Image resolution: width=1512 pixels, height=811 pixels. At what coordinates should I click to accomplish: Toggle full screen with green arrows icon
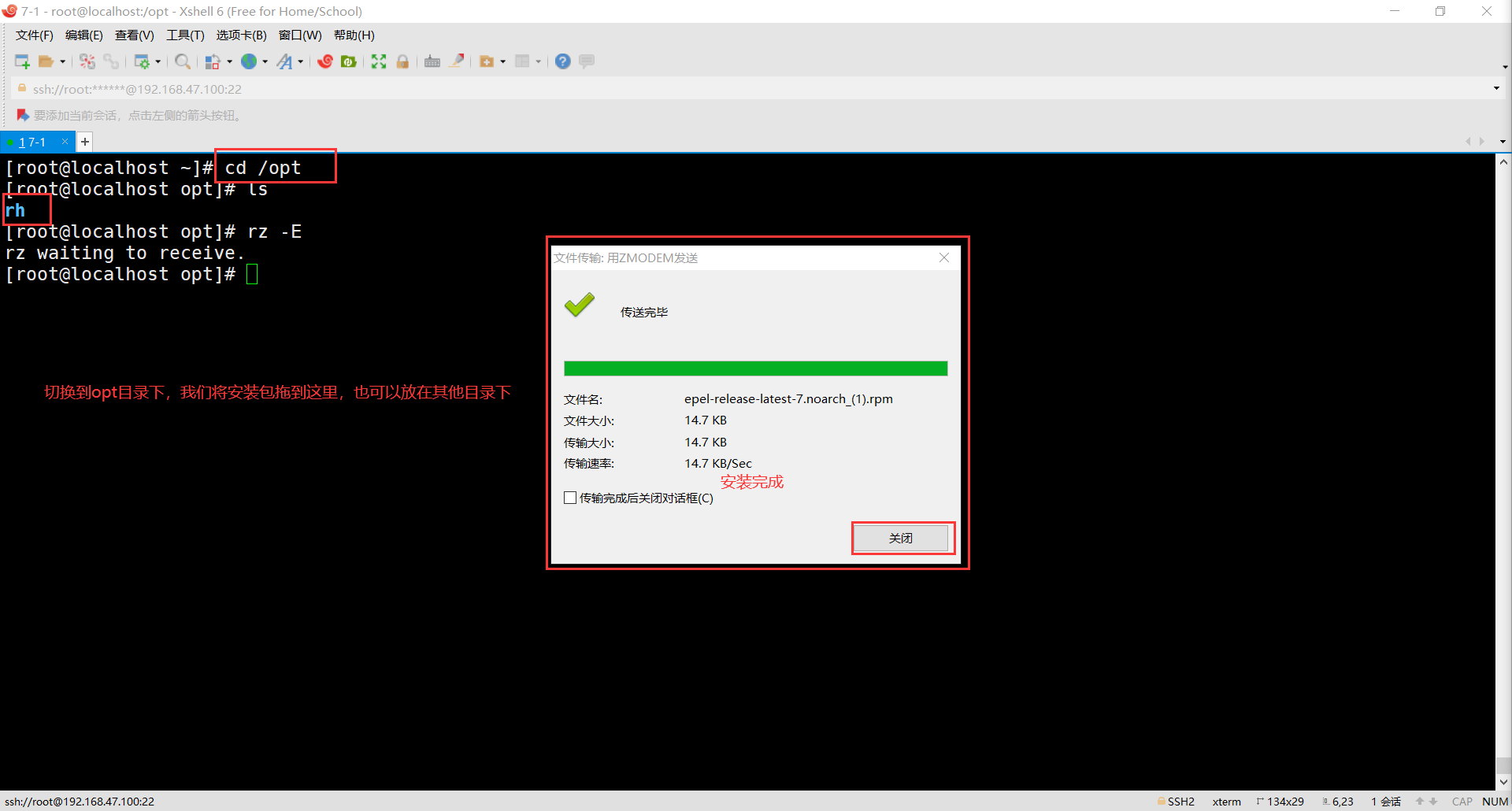coord(379,61)
